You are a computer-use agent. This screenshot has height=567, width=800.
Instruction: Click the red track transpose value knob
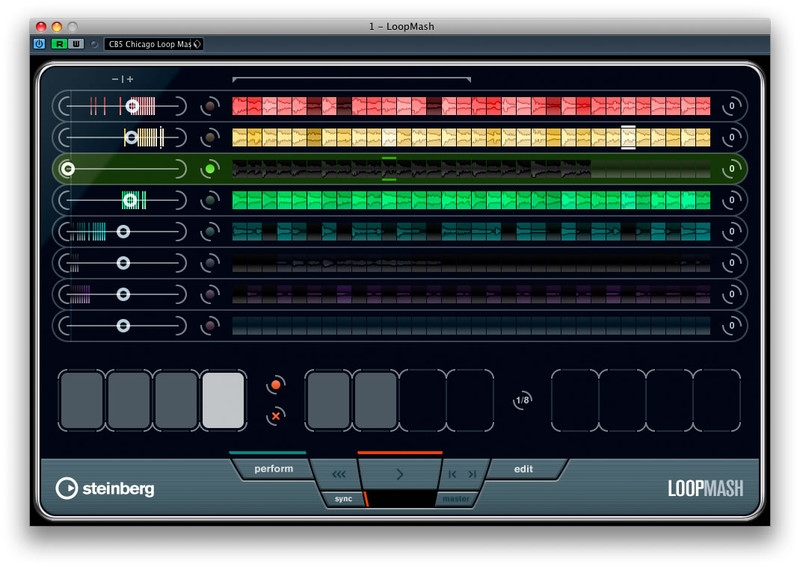pos(732,106)
